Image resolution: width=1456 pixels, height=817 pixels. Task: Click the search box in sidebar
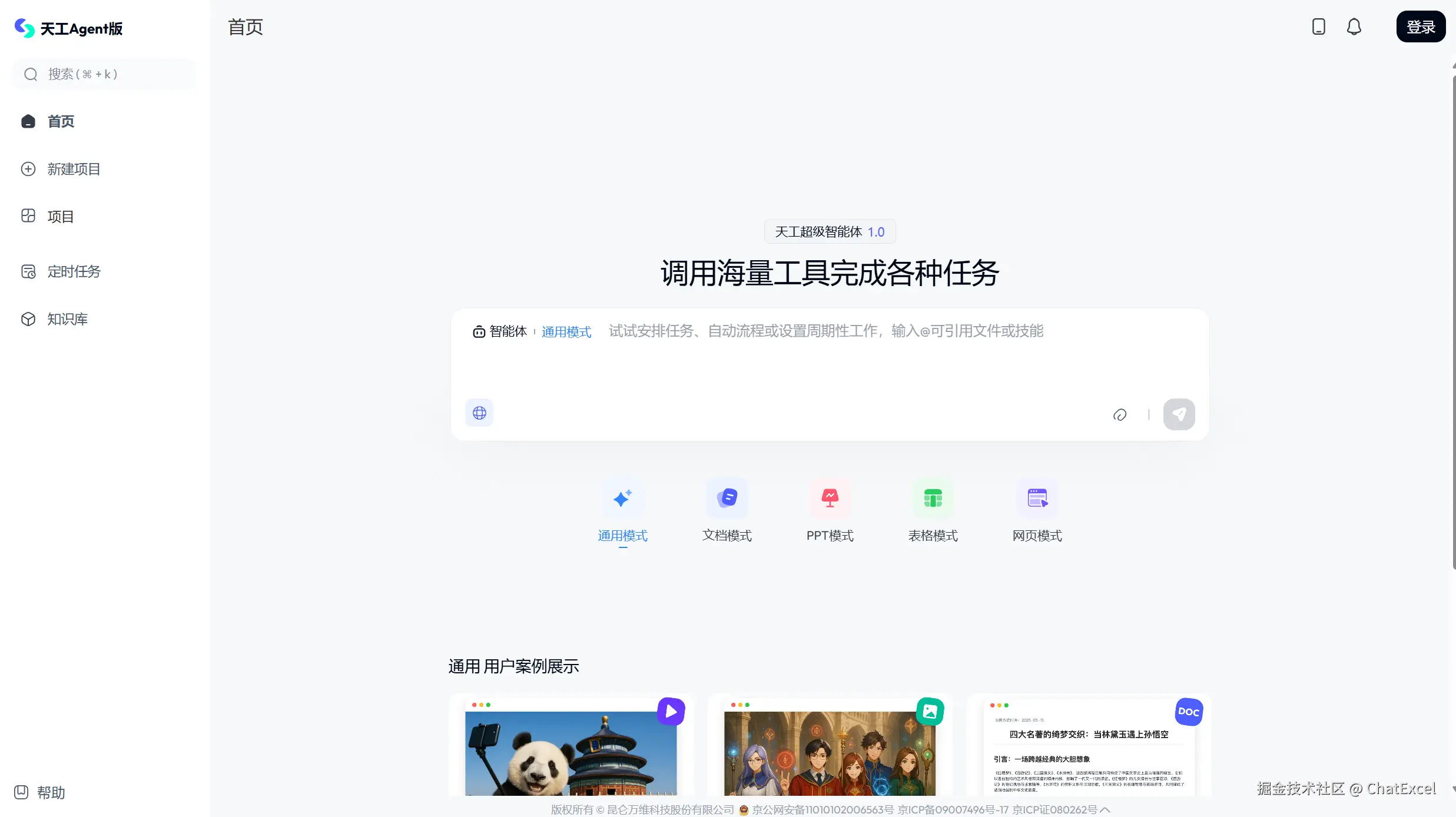point(104,74)
